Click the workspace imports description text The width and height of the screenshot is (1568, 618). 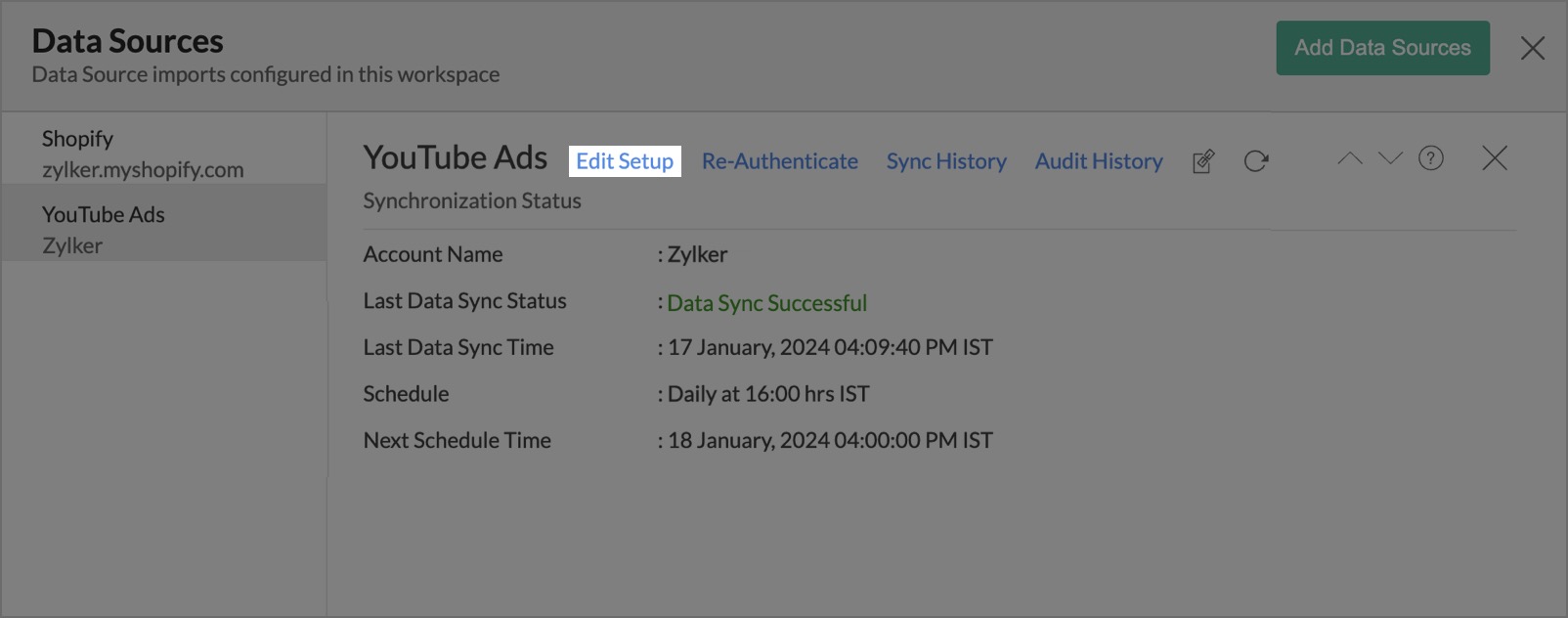(266, 74)
